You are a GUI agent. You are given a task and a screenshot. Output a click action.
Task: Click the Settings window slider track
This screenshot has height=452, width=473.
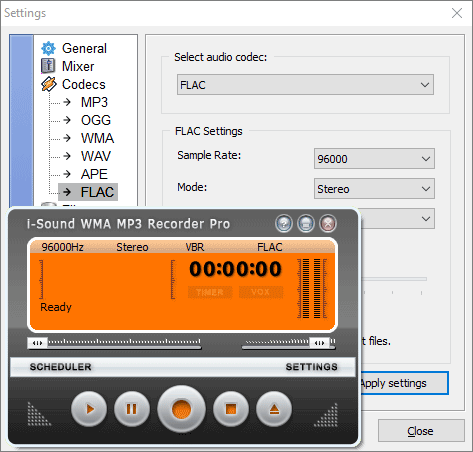pyautogui.click(x=394, y=279)
